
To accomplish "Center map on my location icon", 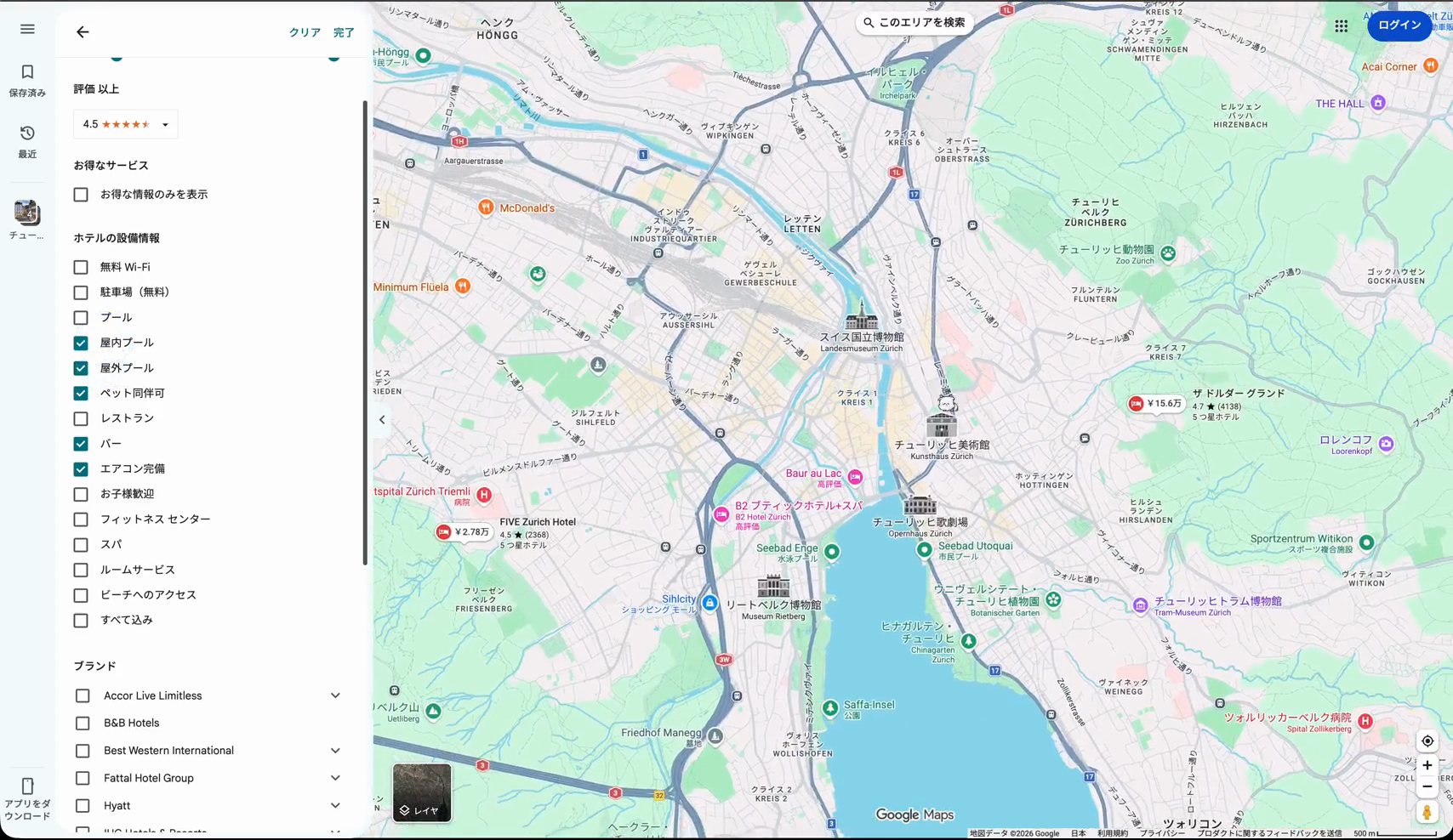I will (x=1427, y=741).
